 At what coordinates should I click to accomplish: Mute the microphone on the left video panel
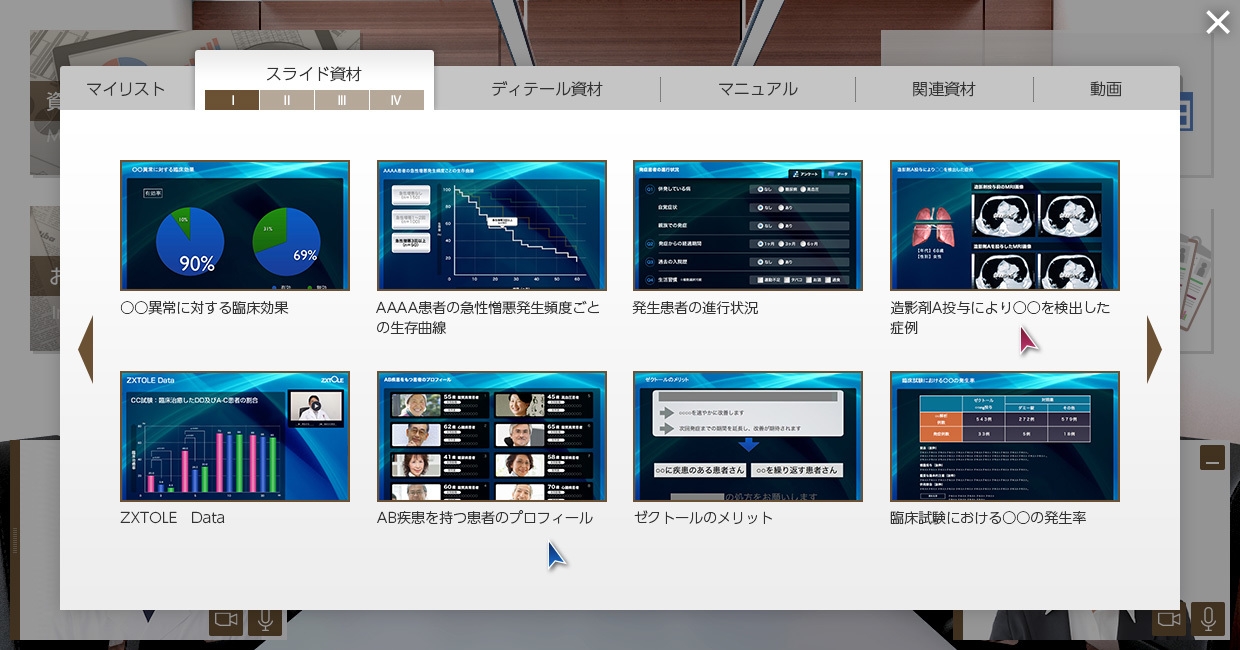pyautogui.click(x=264, y=620)
